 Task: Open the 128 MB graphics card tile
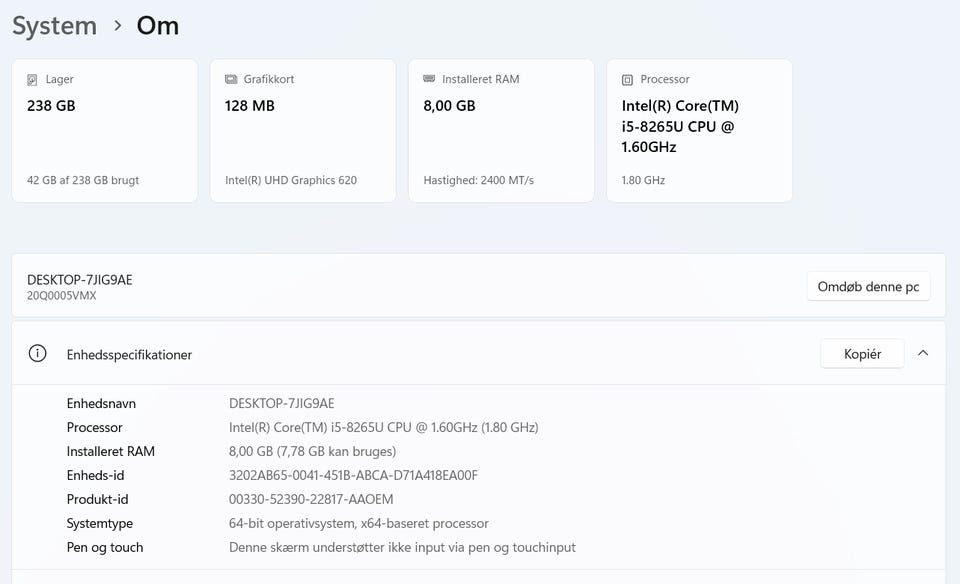(x=302, y=131)
